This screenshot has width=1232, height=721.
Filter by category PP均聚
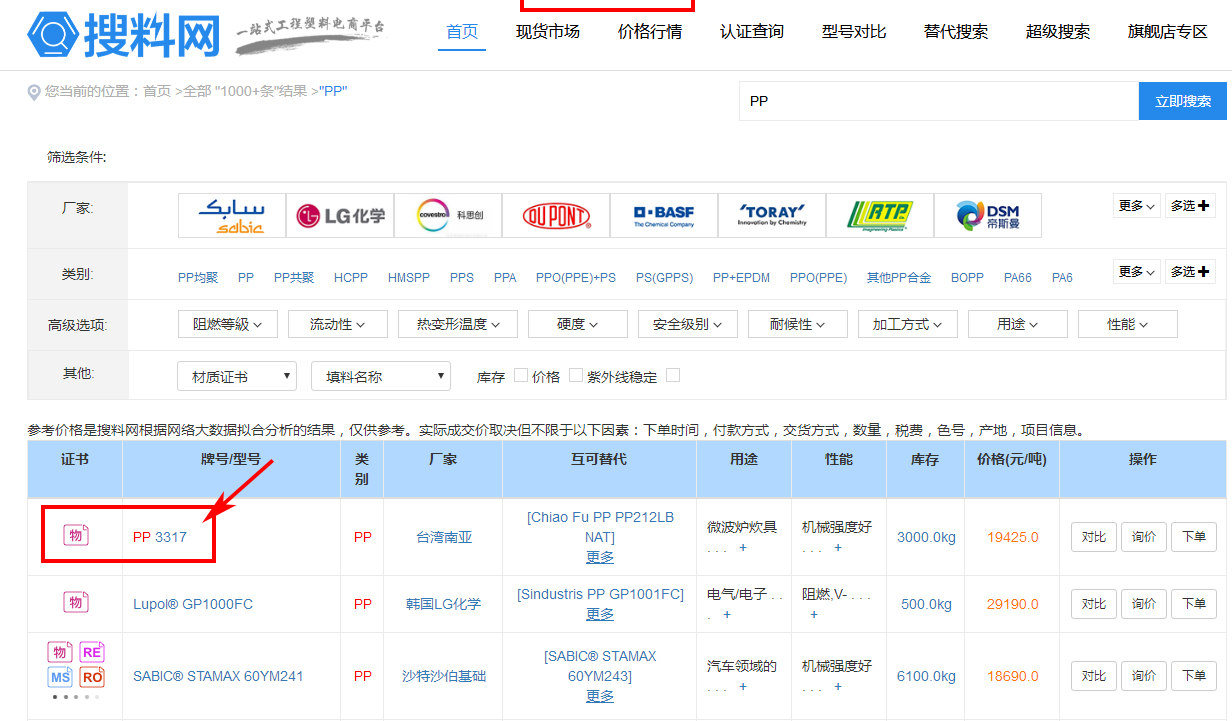198,277
